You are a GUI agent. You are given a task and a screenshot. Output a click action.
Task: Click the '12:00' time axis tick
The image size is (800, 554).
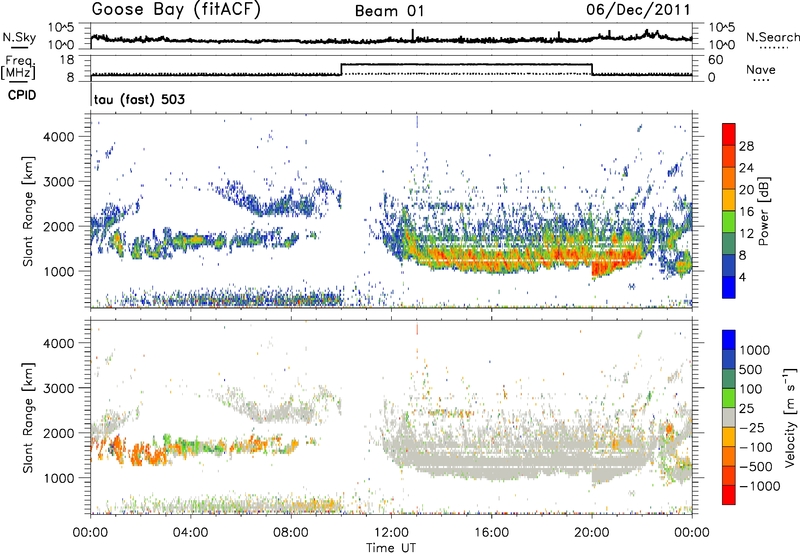391,533
